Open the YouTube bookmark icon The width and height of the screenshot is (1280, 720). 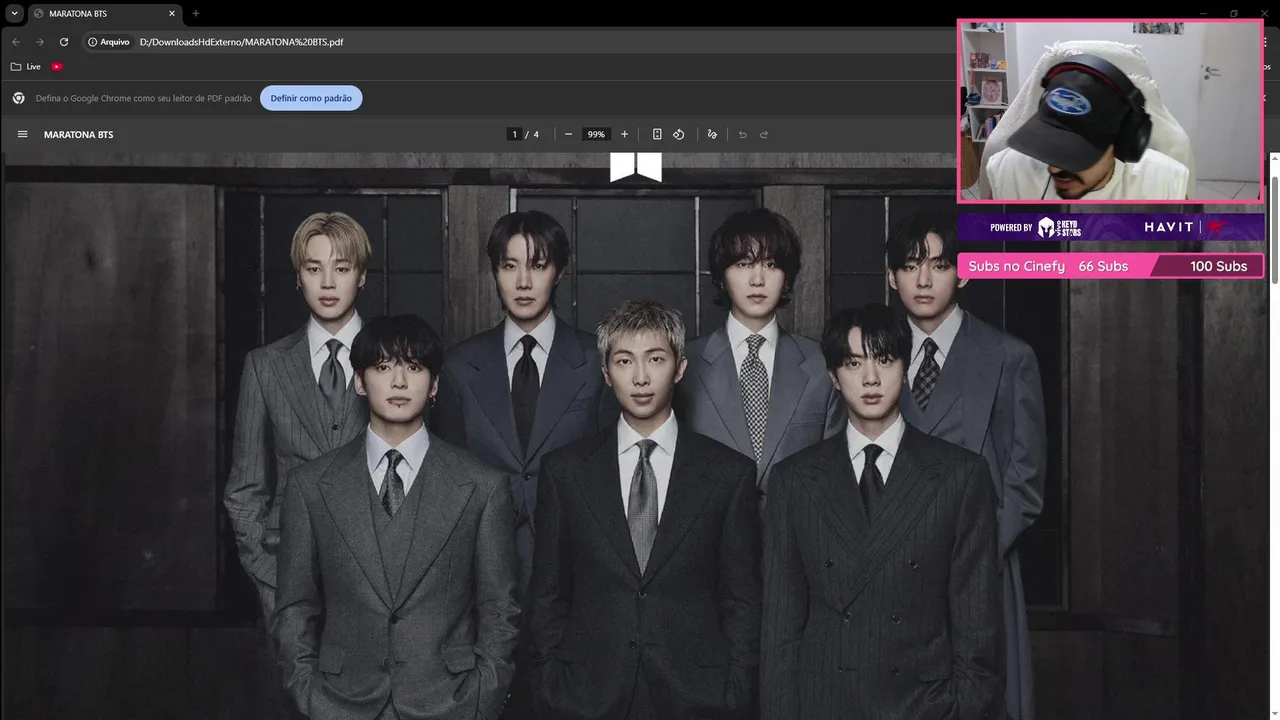coord(57,67)
